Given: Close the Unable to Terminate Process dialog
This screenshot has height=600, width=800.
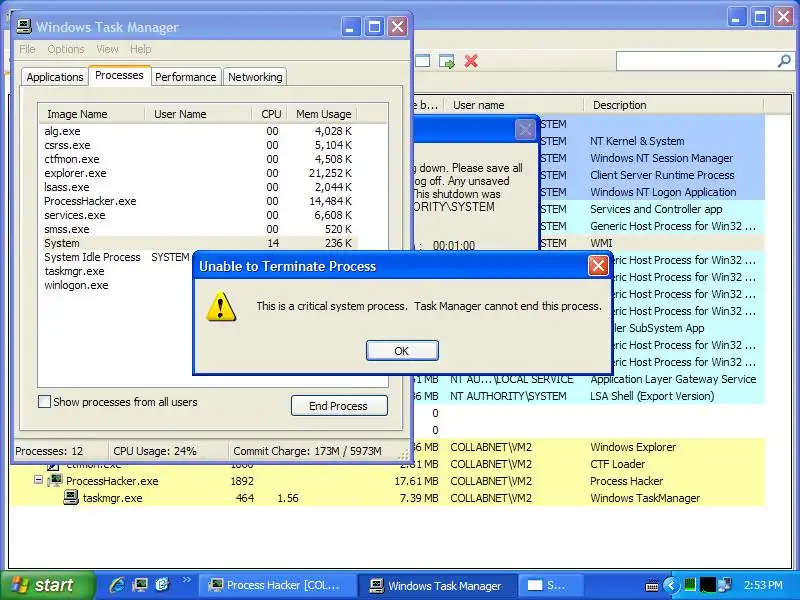Looking at the screenshot, I should click(598, 265).
